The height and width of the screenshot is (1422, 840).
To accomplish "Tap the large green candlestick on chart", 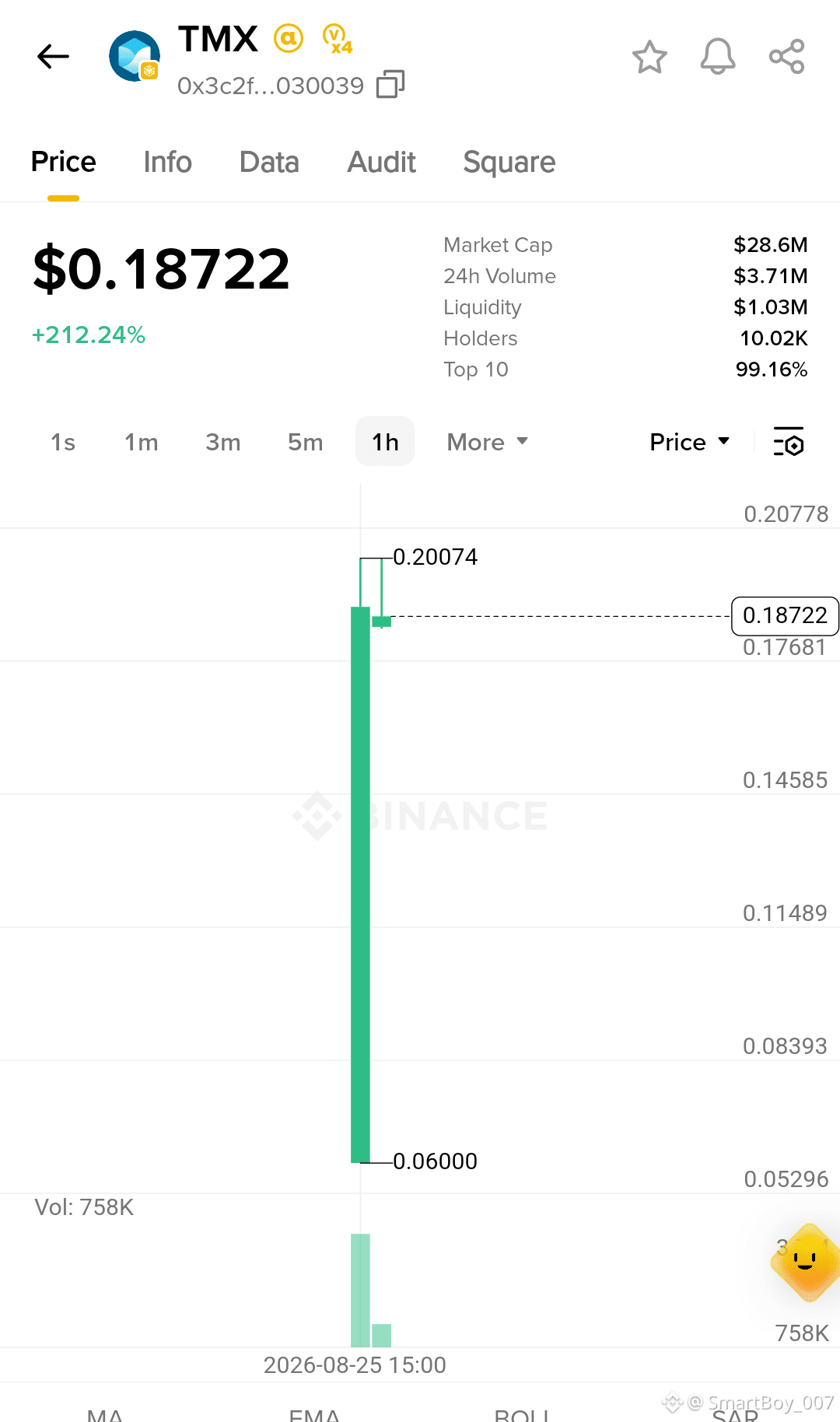I will 360,884.
